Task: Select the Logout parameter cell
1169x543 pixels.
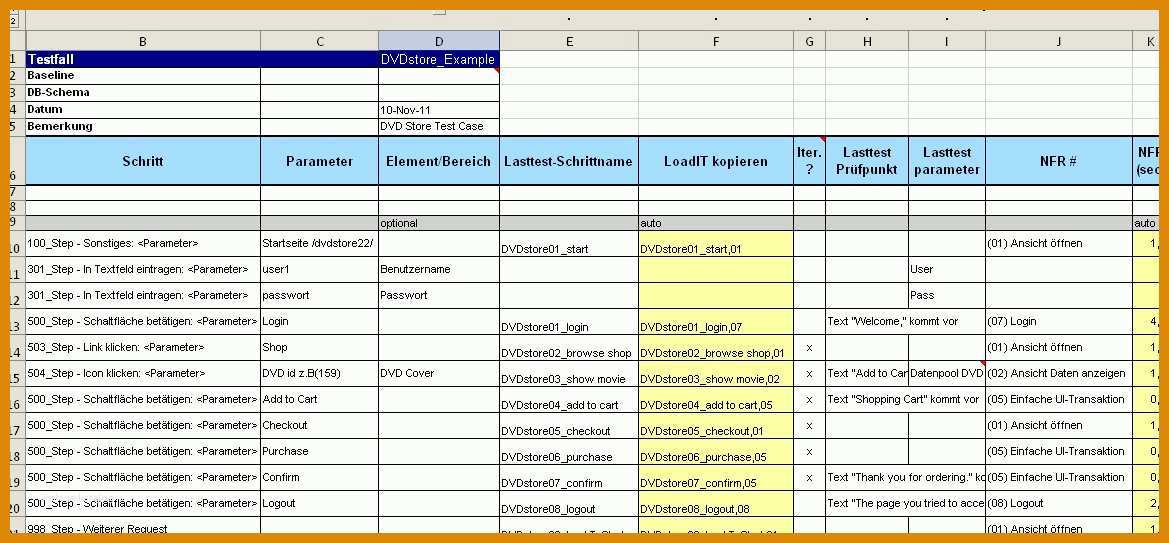Action: pos(320,504)
